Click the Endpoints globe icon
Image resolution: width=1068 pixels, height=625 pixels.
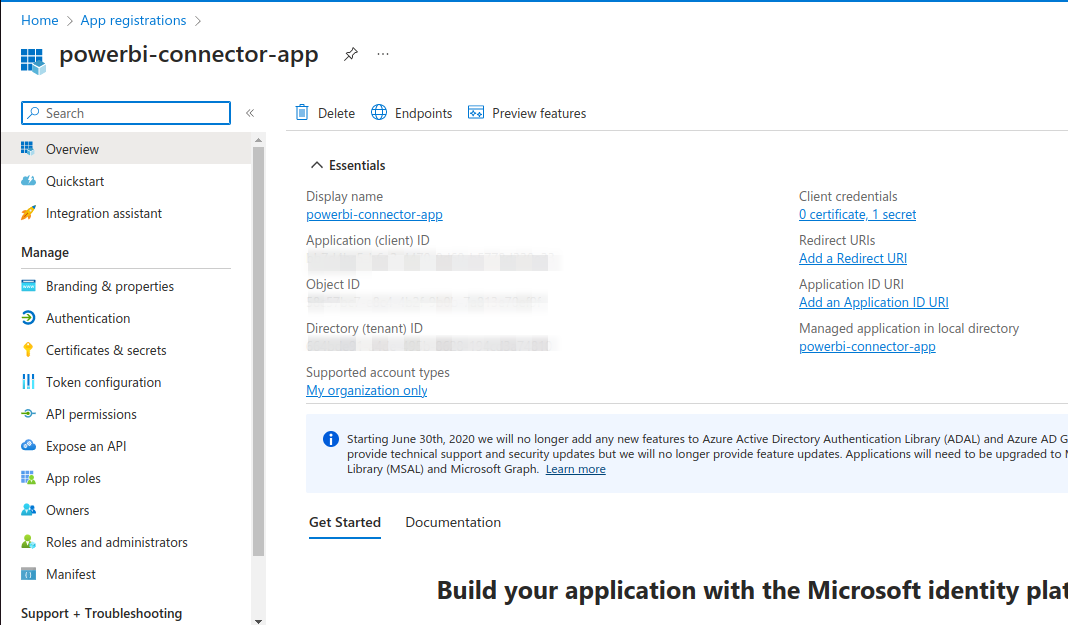[379, 112]
